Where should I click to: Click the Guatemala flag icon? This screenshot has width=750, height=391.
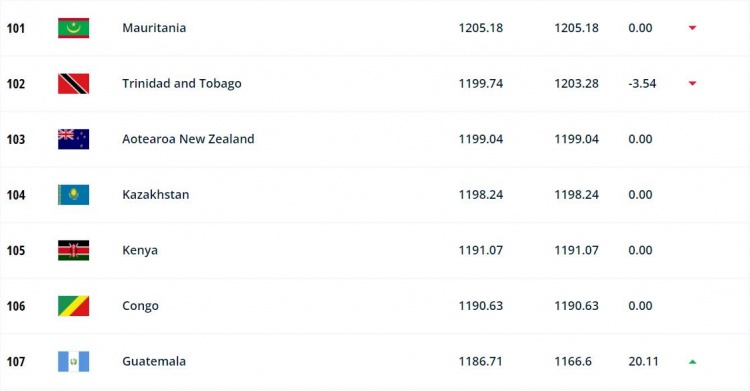73,361
